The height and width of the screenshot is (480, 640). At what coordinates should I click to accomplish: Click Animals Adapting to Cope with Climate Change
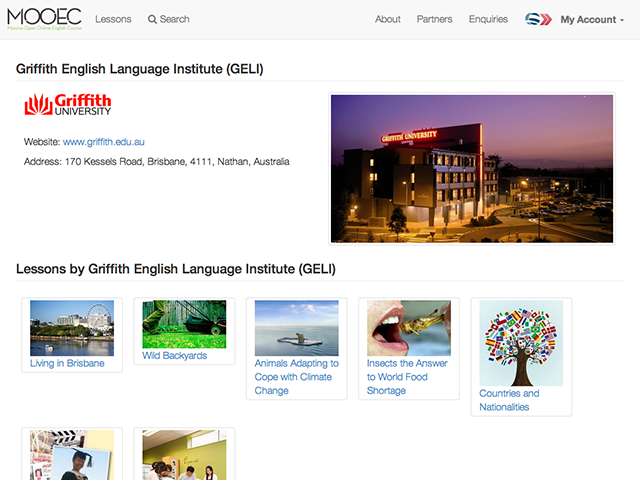tap(297, 377)
